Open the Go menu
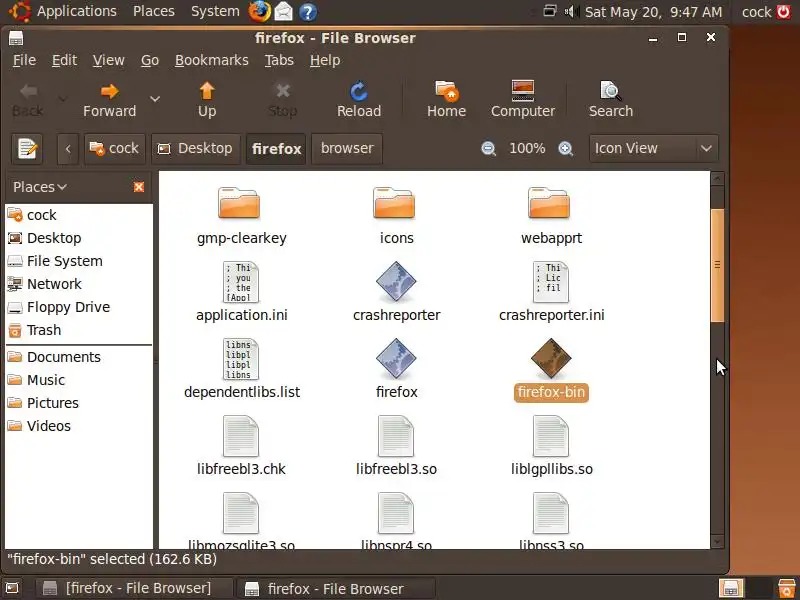 click(x=150, y=60)
